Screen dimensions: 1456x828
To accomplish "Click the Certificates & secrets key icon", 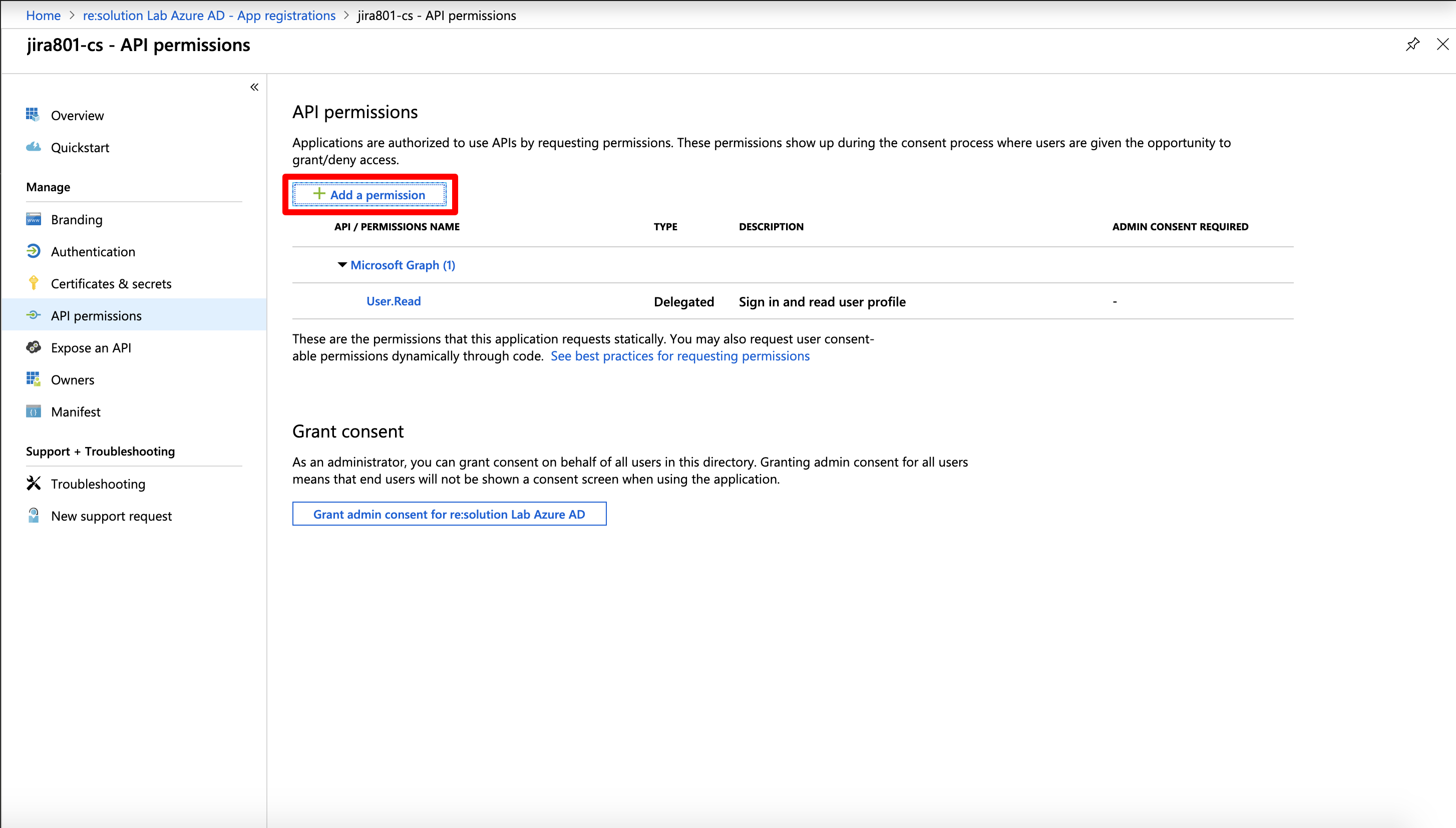I will tap(33, 283).
